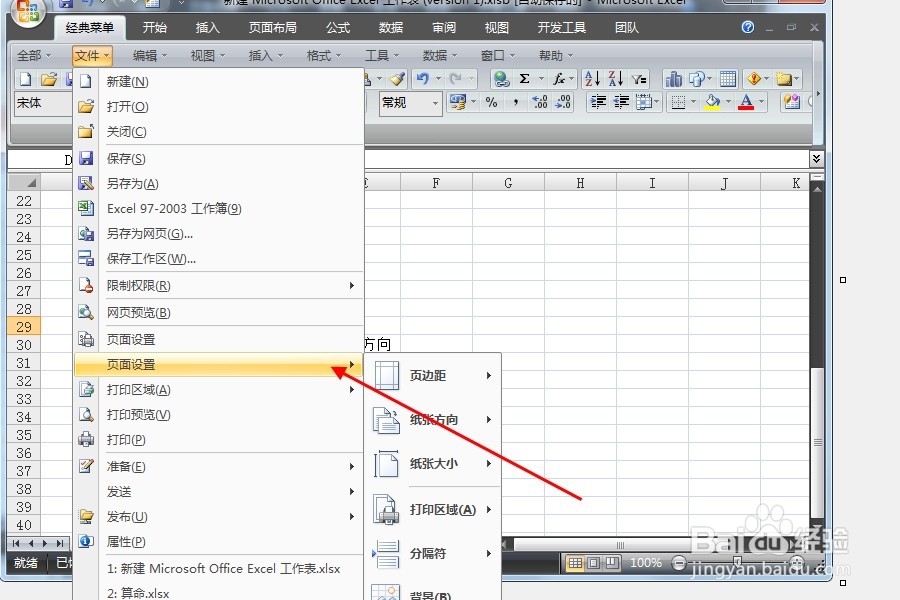Click the AutoSum Σ icon
Viewport: 900px width, 600px height.
point(525,78)
